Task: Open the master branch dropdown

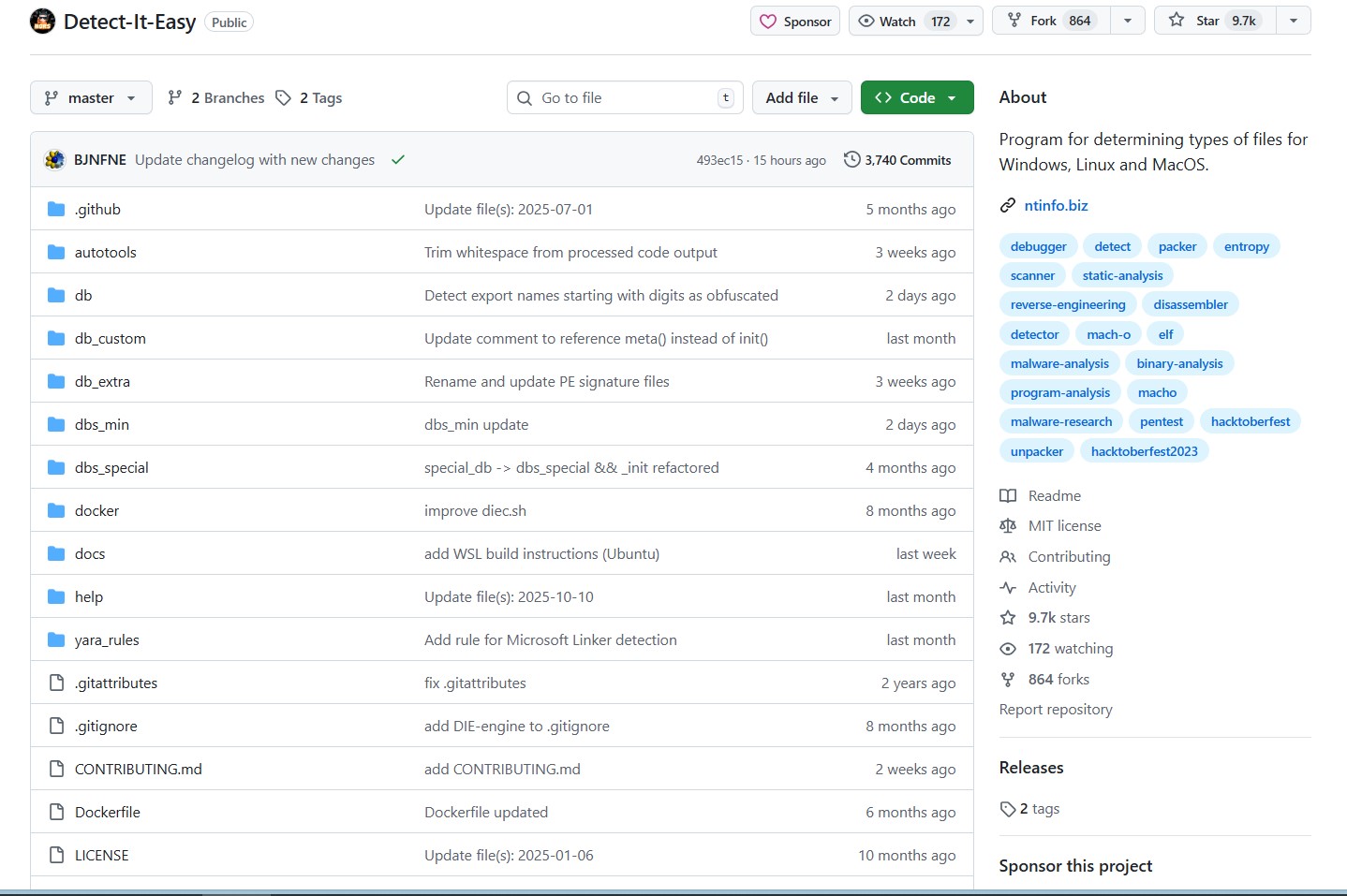Action: click(91, 97)
